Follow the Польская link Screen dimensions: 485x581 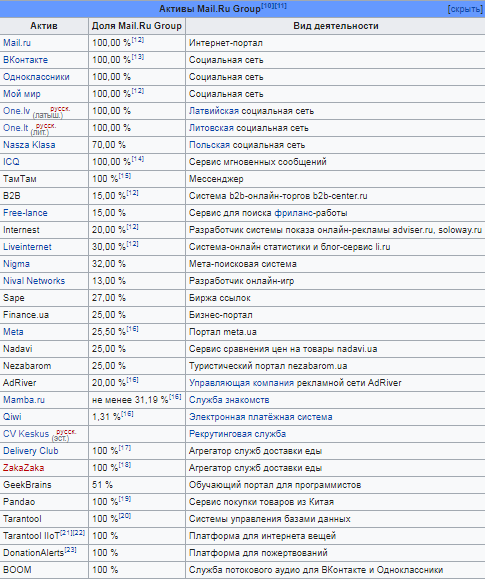[209, 145]
